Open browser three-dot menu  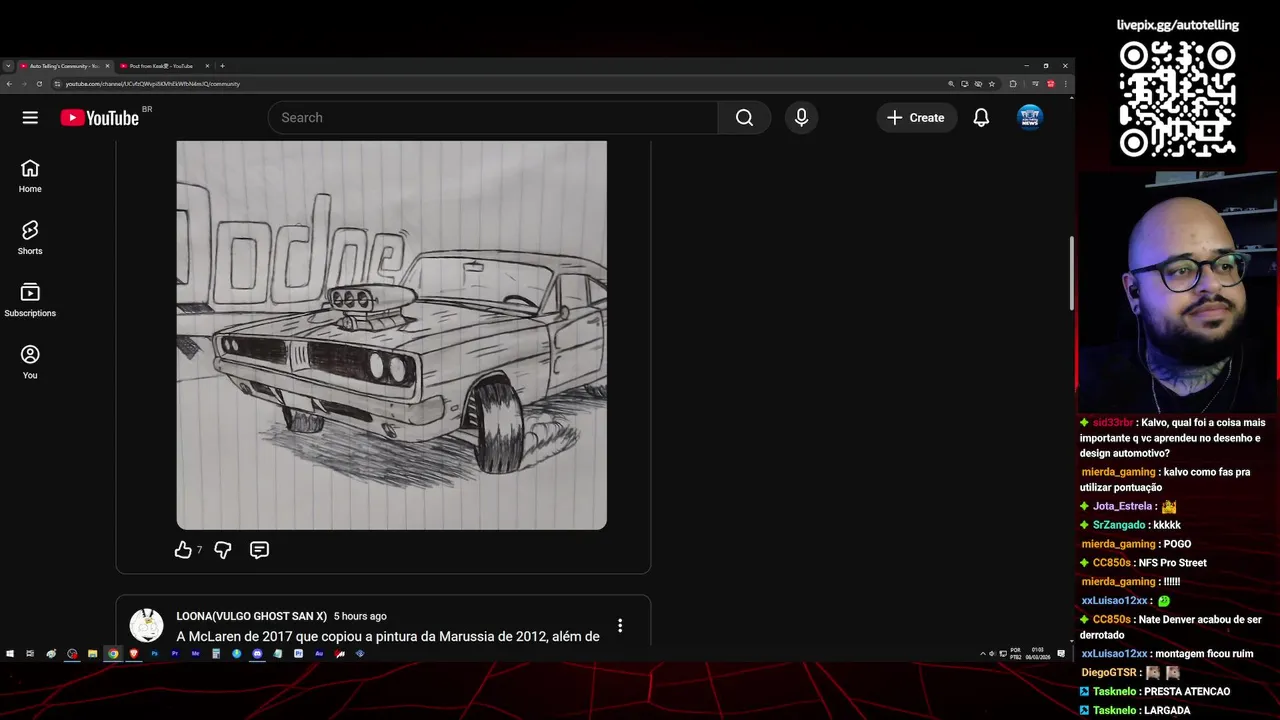click(1066, 84)
